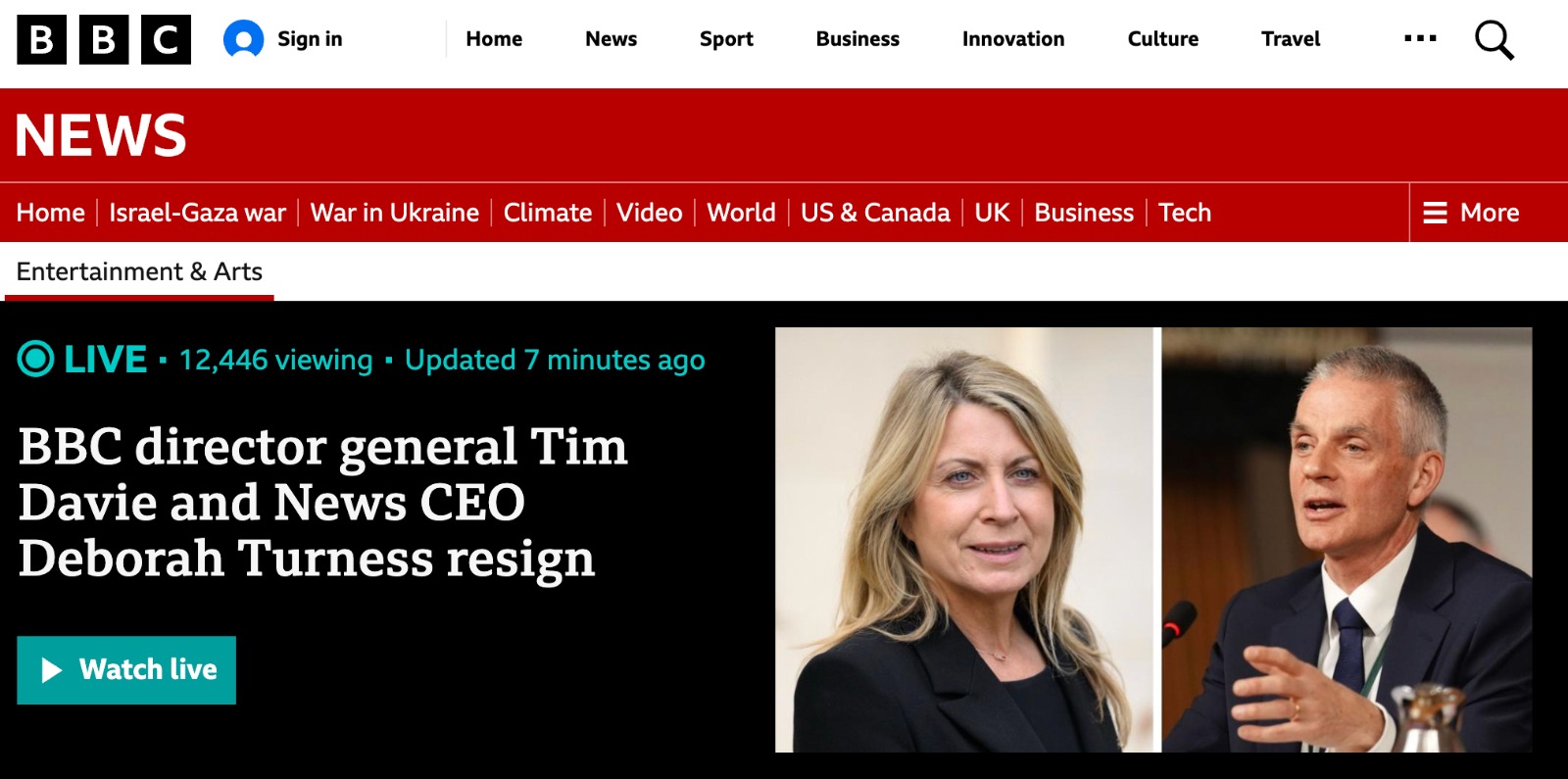Open the Culture menu item

click(1162, 39)
